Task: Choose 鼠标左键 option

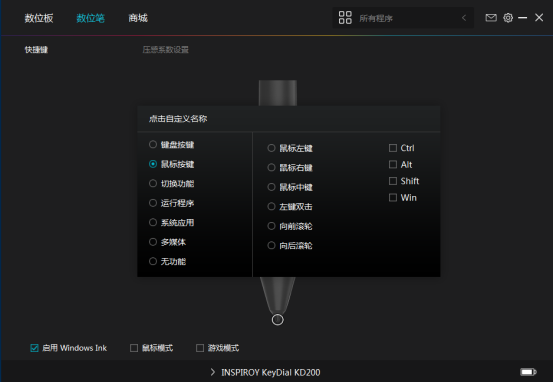Action: [271, 148]
